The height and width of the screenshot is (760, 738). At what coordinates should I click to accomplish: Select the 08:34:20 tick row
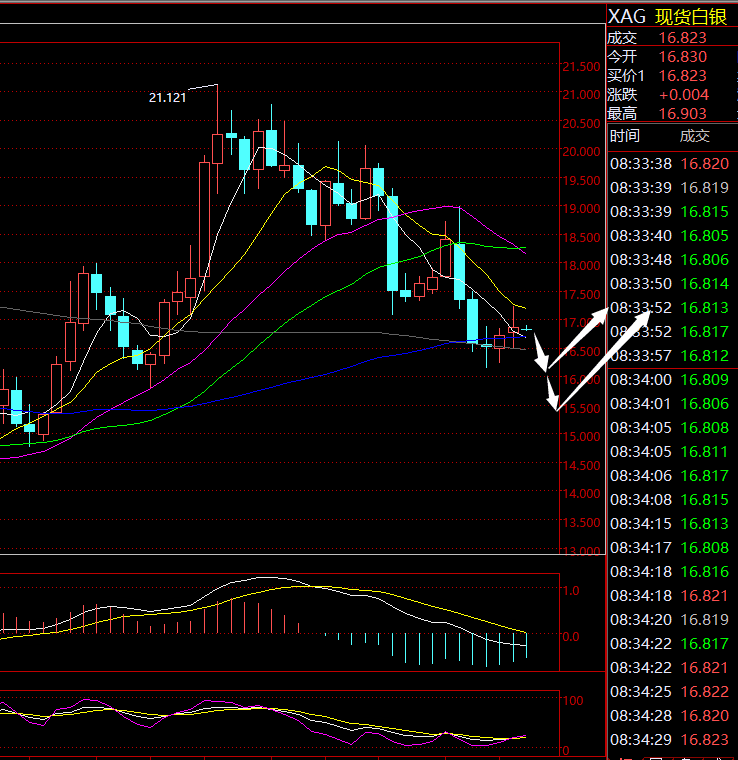(669, 619)
